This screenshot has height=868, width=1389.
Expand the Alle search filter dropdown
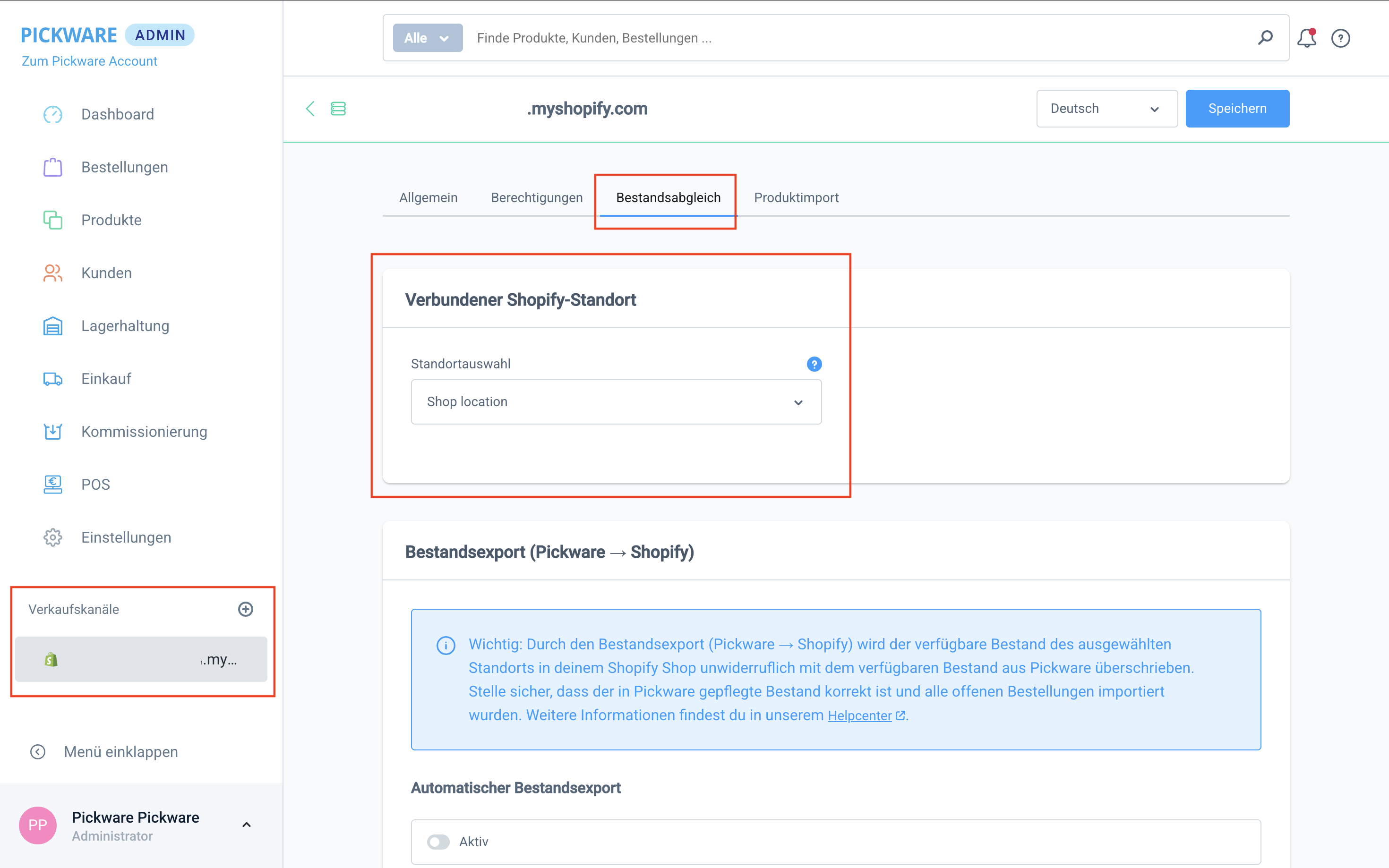pyautogui.click(x=427, y=38)
